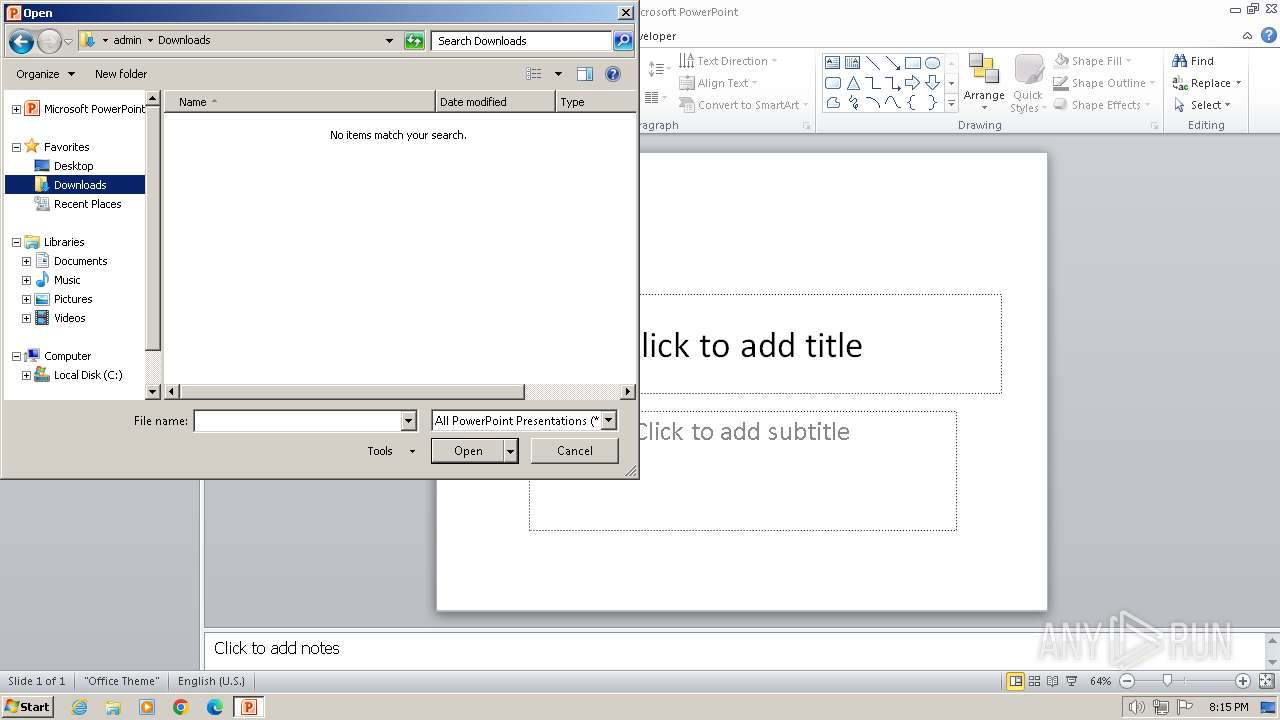Open Google Chrome from the taskbar

181,707
